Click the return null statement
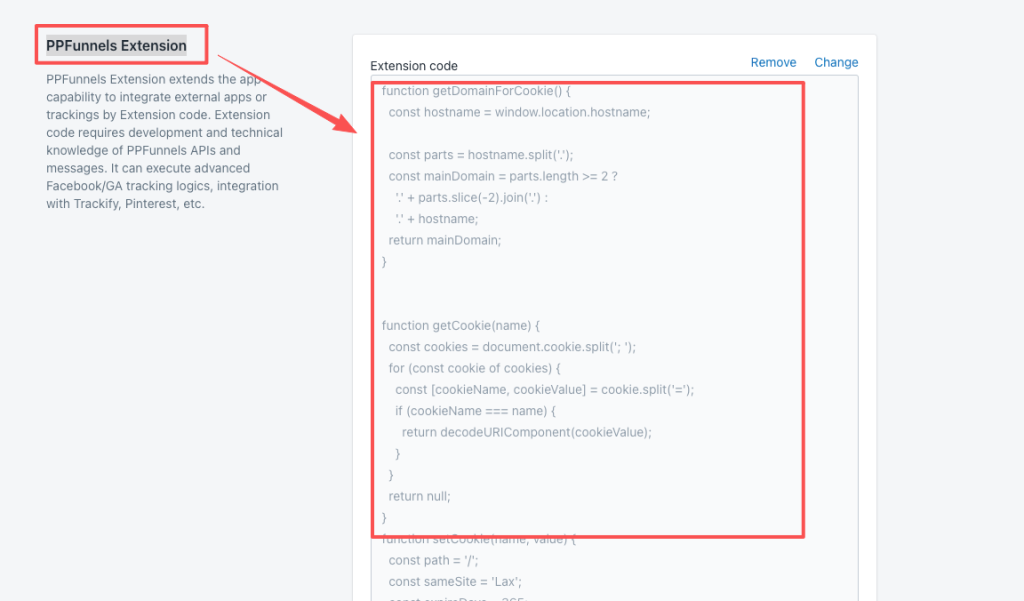This screenshot has height=601, width=1024. tap(420, 496)
